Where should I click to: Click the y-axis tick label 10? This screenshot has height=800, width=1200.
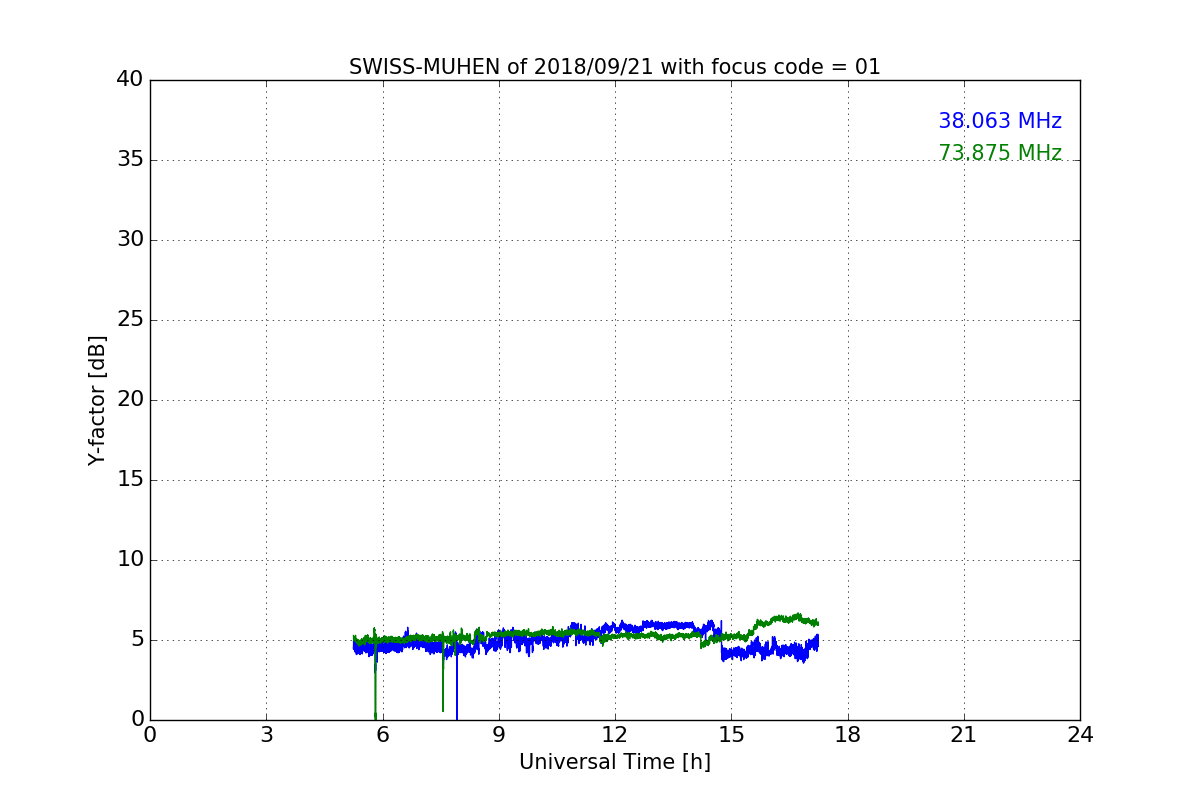pos(130,560)
